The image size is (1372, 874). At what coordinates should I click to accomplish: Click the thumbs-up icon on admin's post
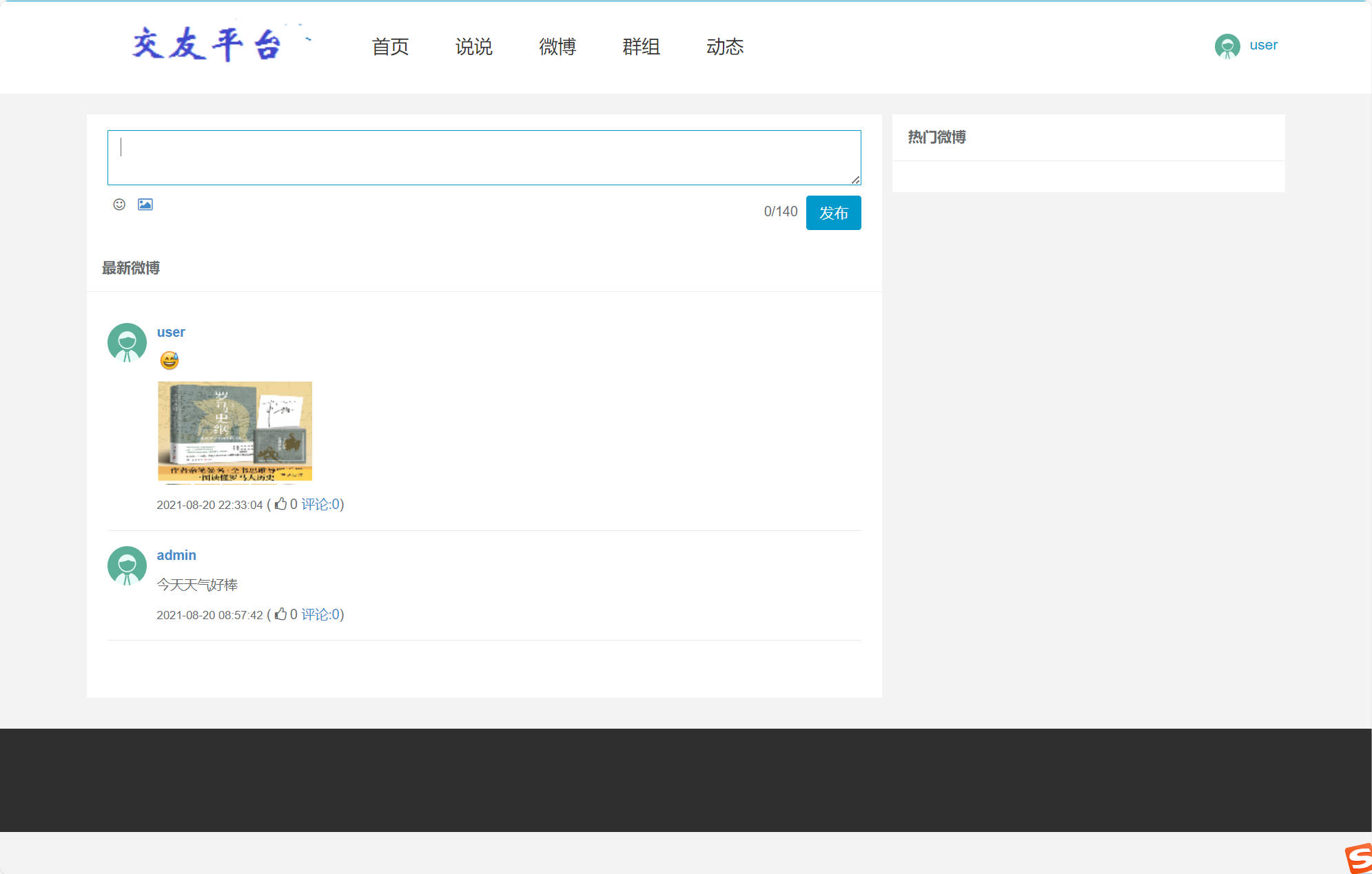(x=280, y=614)
